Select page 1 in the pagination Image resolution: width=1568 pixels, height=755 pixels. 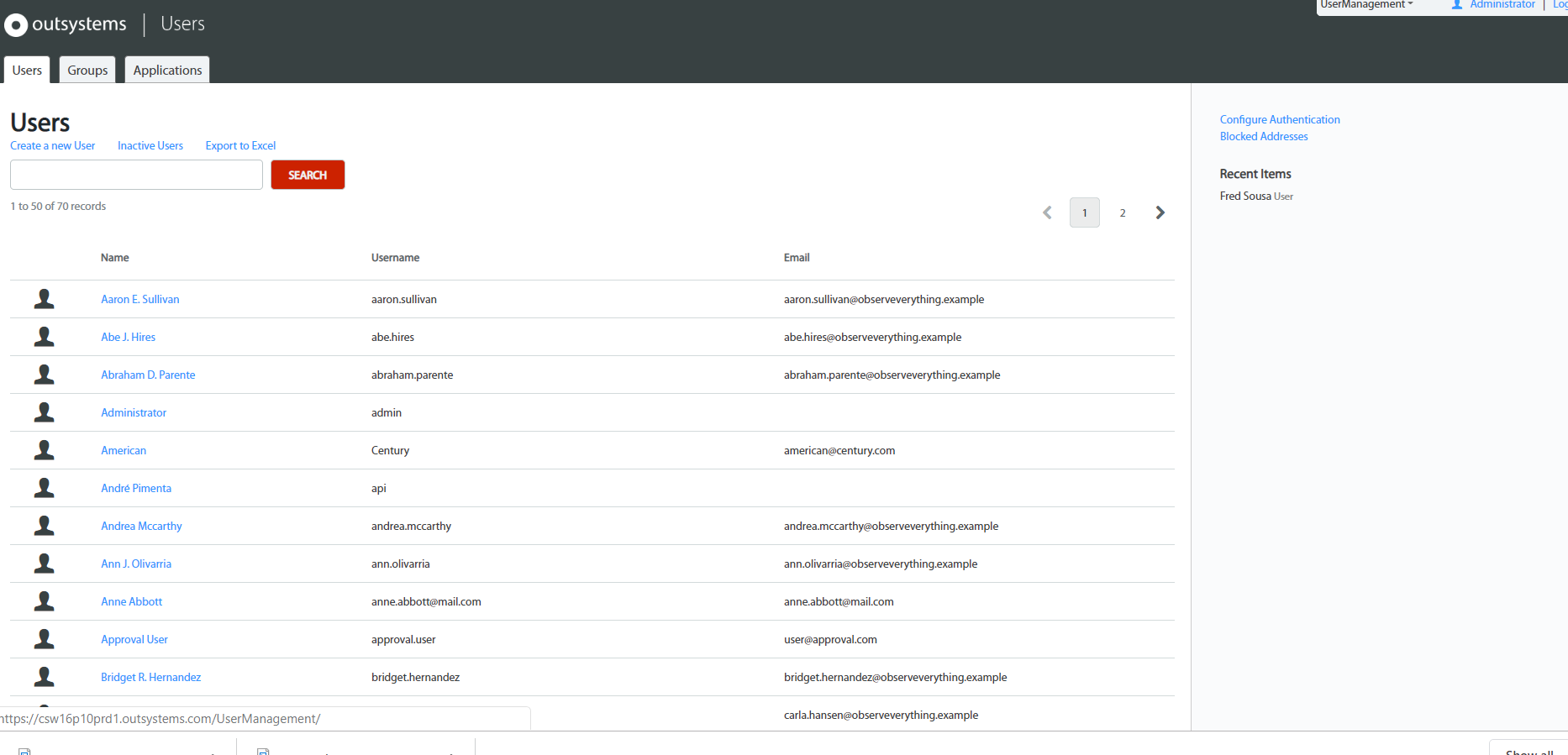1085,212
